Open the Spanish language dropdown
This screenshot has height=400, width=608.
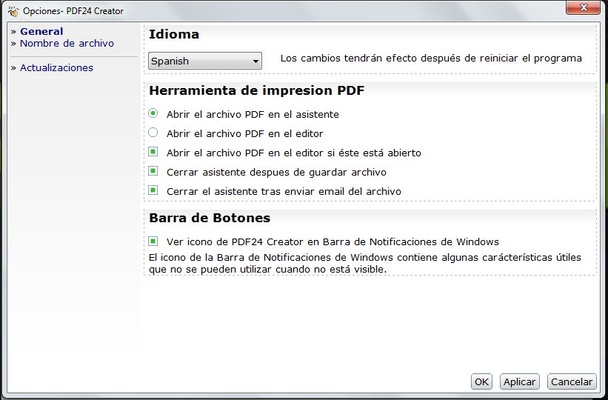pos(205,61)
